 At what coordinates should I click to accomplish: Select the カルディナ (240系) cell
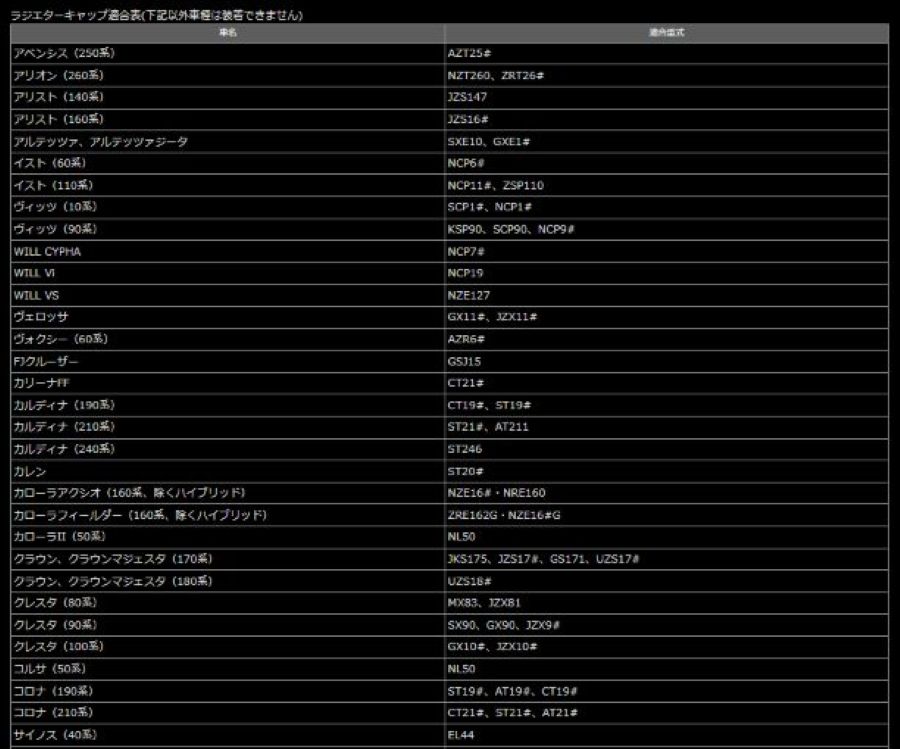point(64,449)
